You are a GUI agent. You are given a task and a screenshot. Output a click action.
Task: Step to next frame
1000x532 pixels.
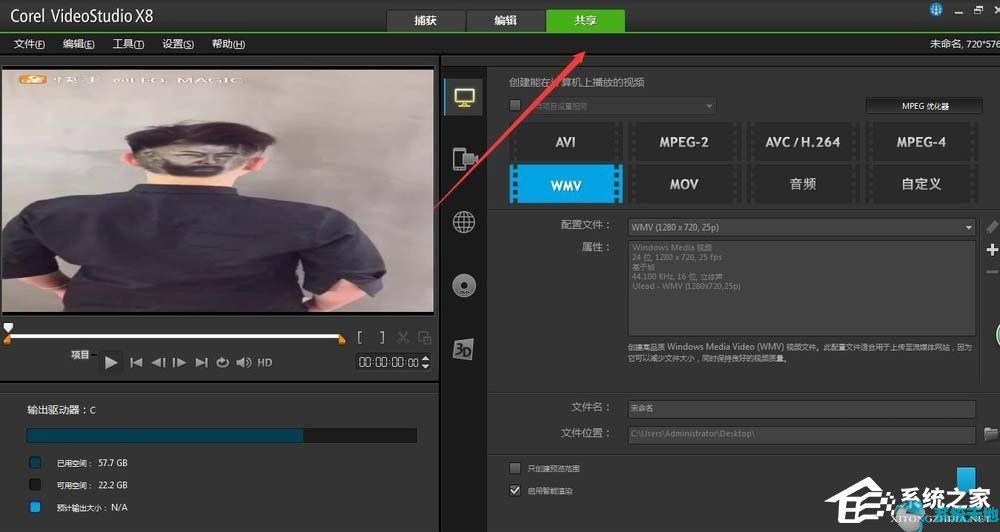coord(179,362)
